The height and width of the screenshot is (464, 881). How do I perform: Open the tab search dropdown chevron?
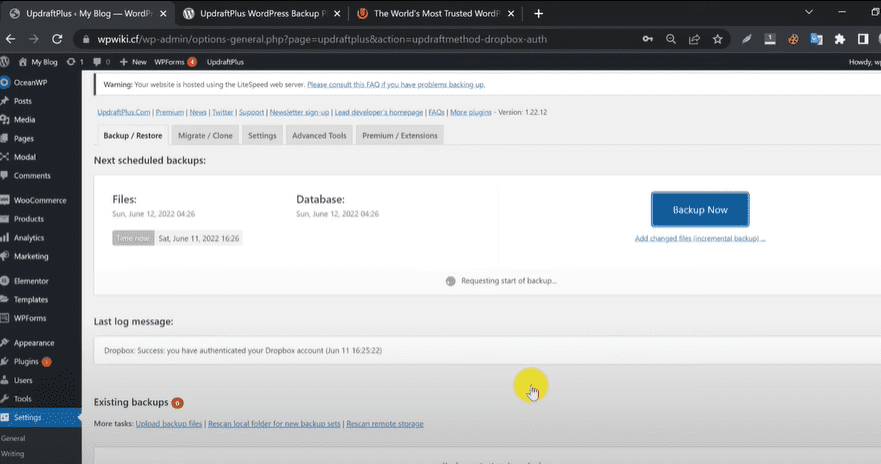(809, 12)
